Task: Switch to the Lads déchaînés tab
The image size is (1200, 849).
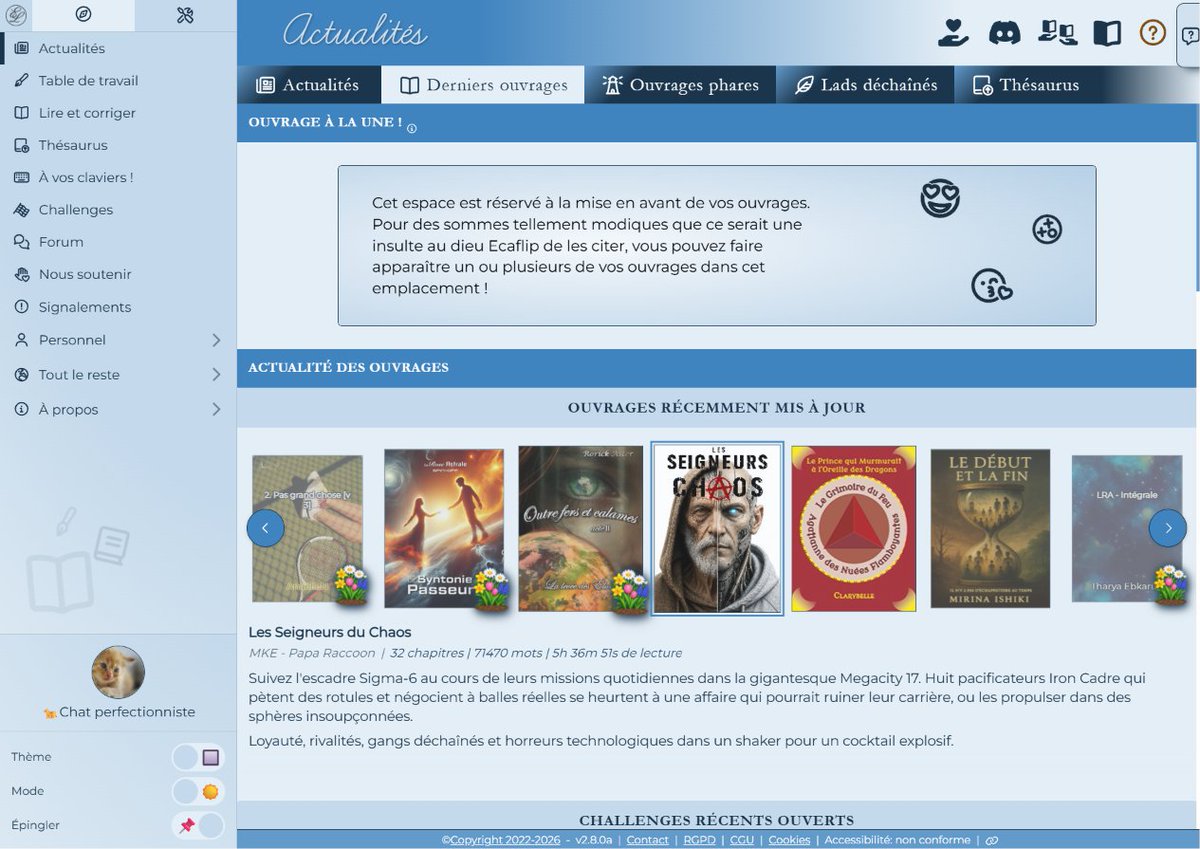Action: (866, 85)
